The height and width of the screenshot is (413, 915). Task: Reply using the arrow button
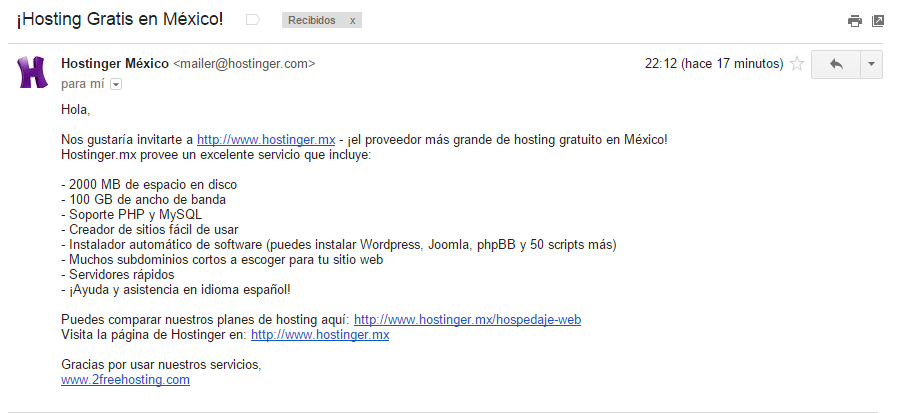836,64
